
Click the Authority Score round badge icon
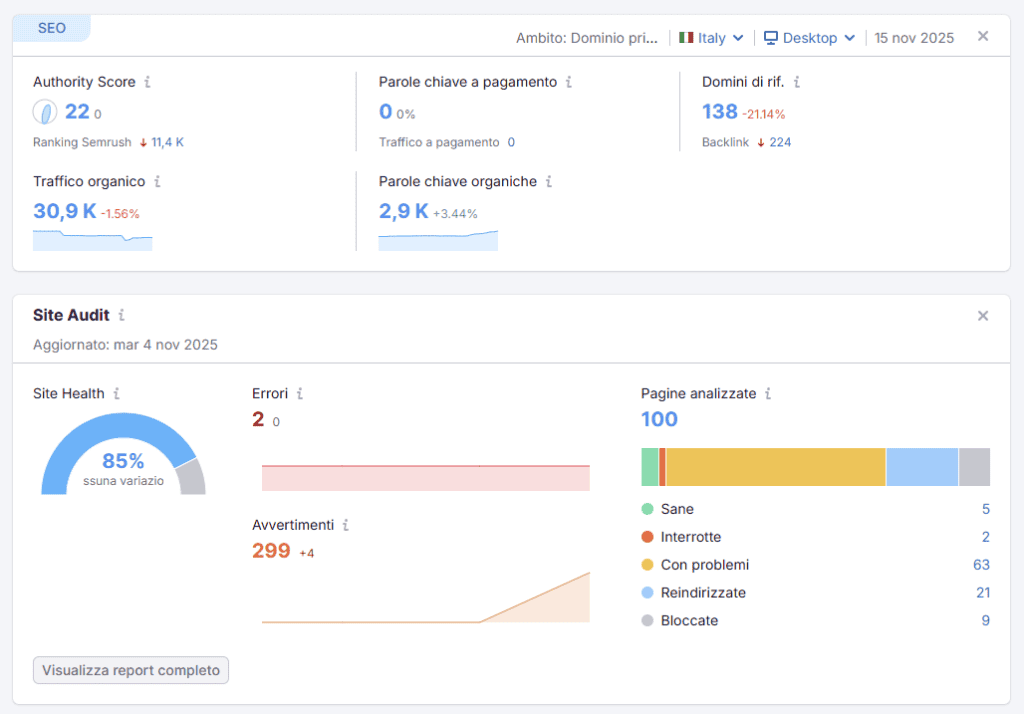tap(45, 112)
